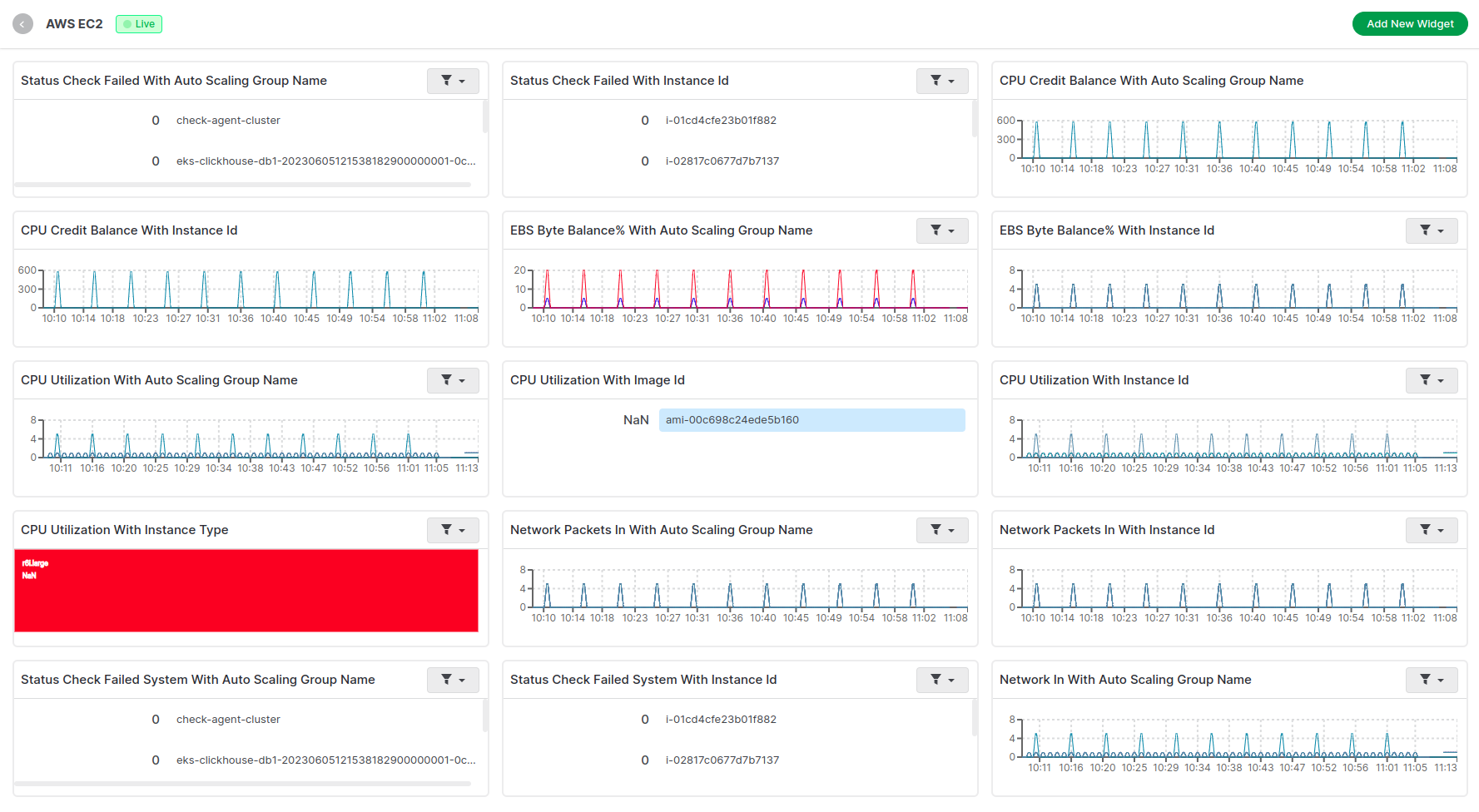Open filter on Network In Auto Scaling Group widget

[x=1432, y=680]
